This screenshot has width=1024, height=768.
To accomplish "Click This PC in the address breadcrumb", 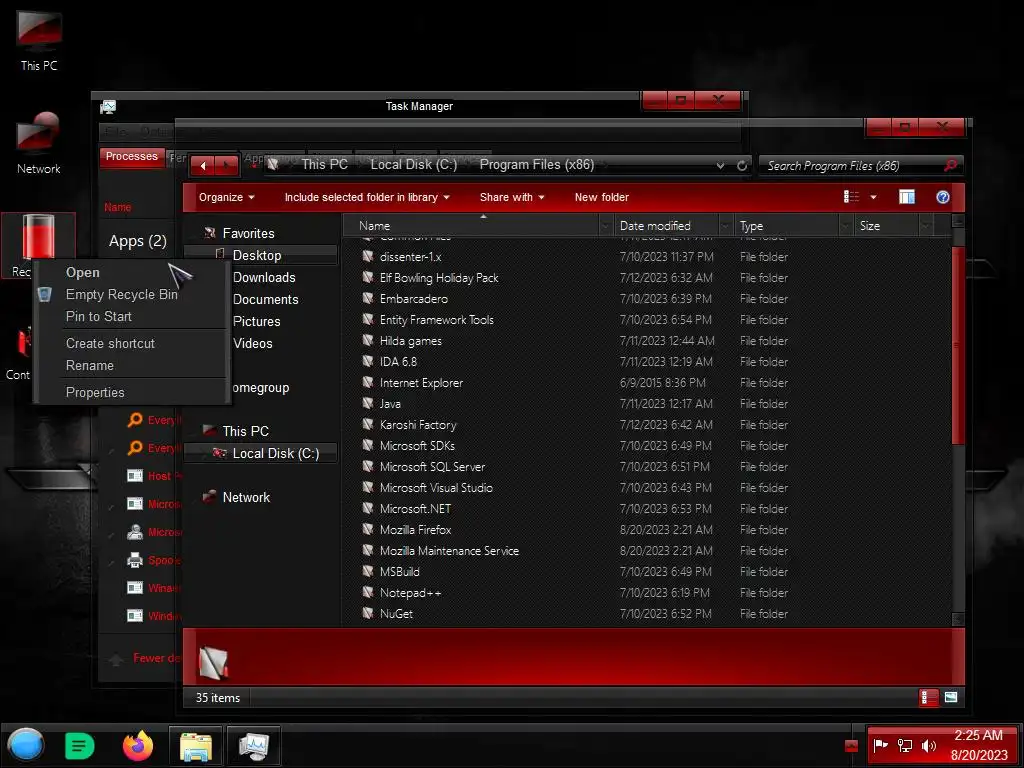I will pyautogui.click(x=324, y=165).
